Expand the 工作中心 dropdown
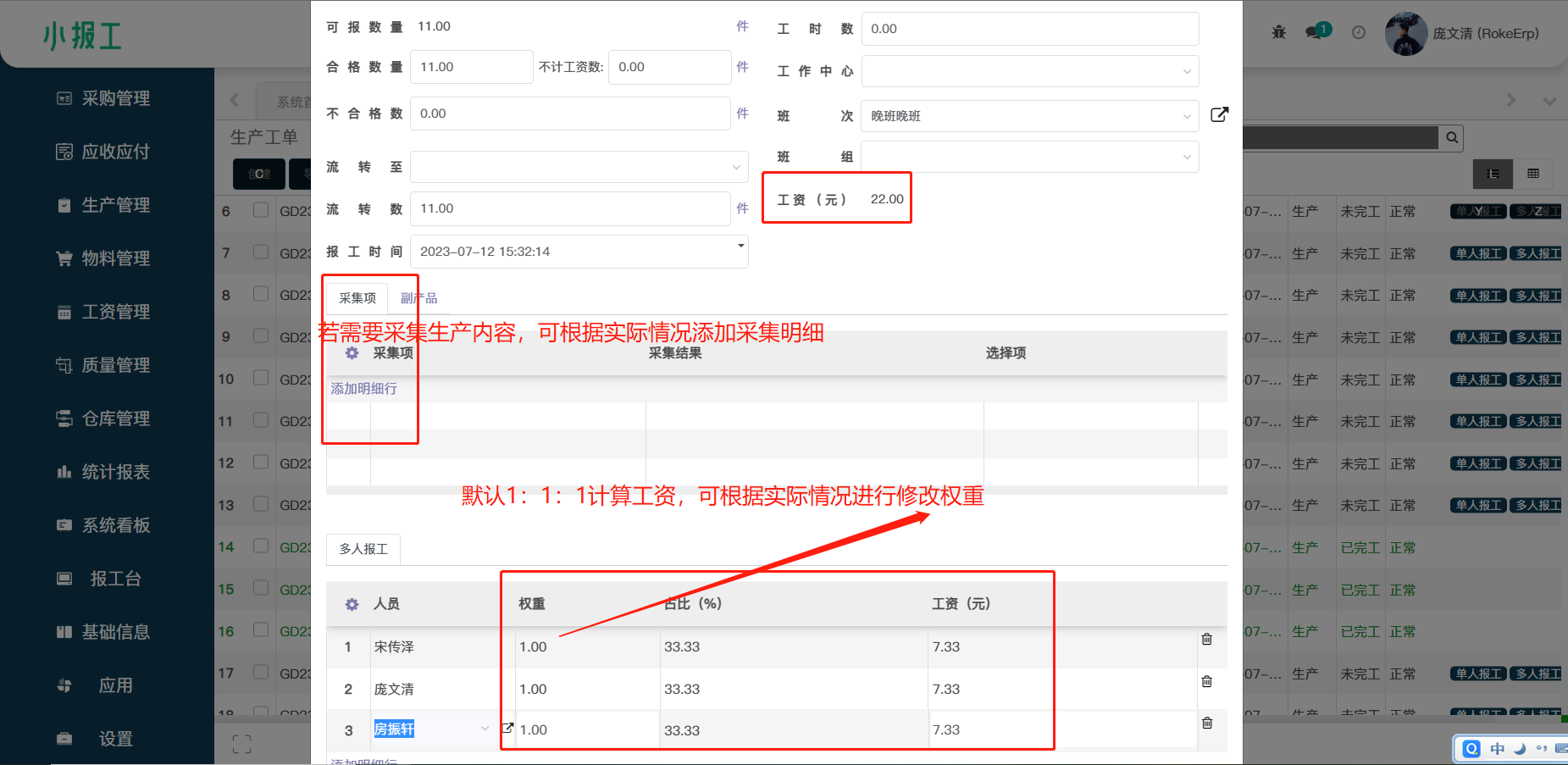The width and height of the screenshot is (1568, 765). point(1029,72)
